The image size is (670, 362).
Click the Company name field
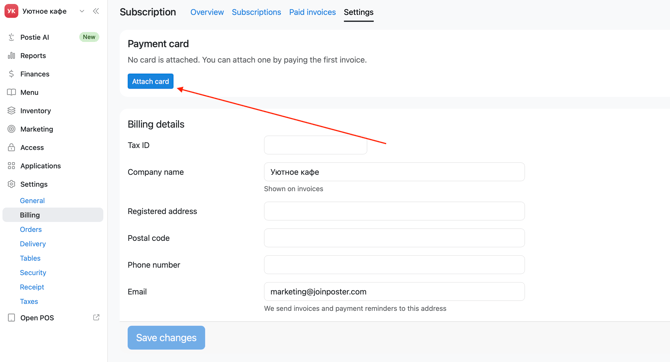pos(394,172)
